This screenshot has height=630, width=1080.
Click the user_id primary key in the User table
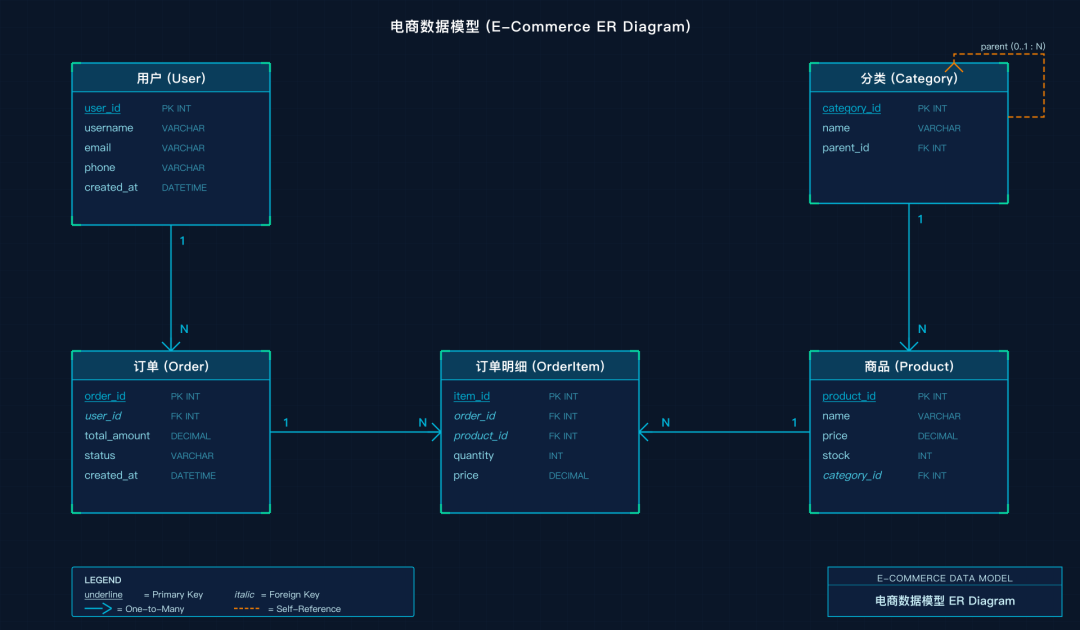coord(102,108)
